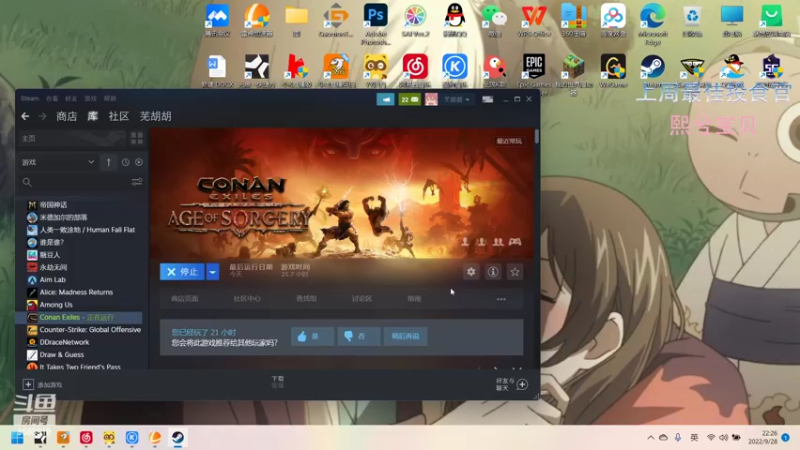Switch Steam to Big Picture mode icon
This screenshot has width=800, height=450.
click(x=488, y=99)
